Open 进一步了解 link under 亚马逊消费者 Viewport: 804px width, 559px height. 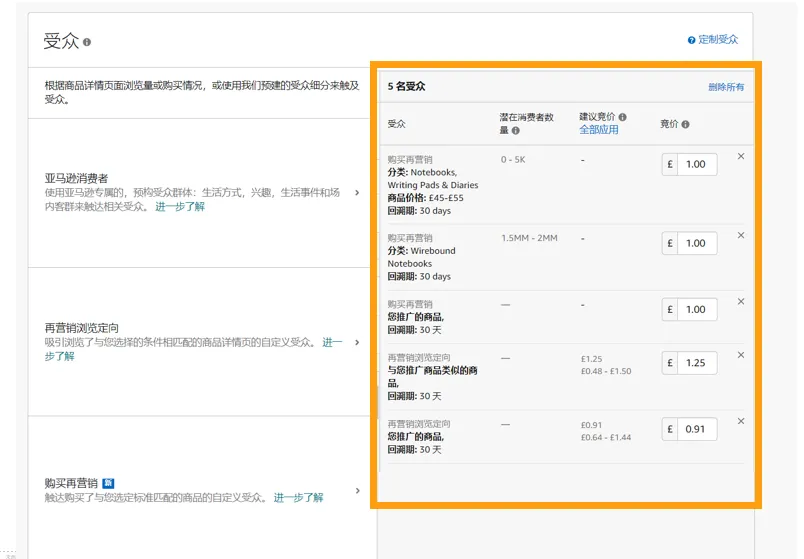point(180,207)
